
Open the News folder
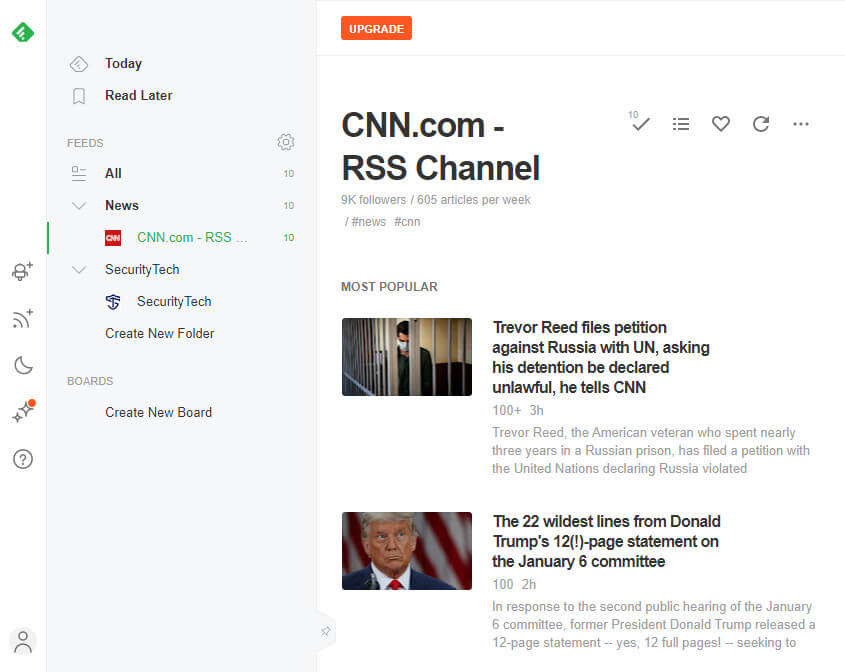pyautogui.click(x=122, y=205)
